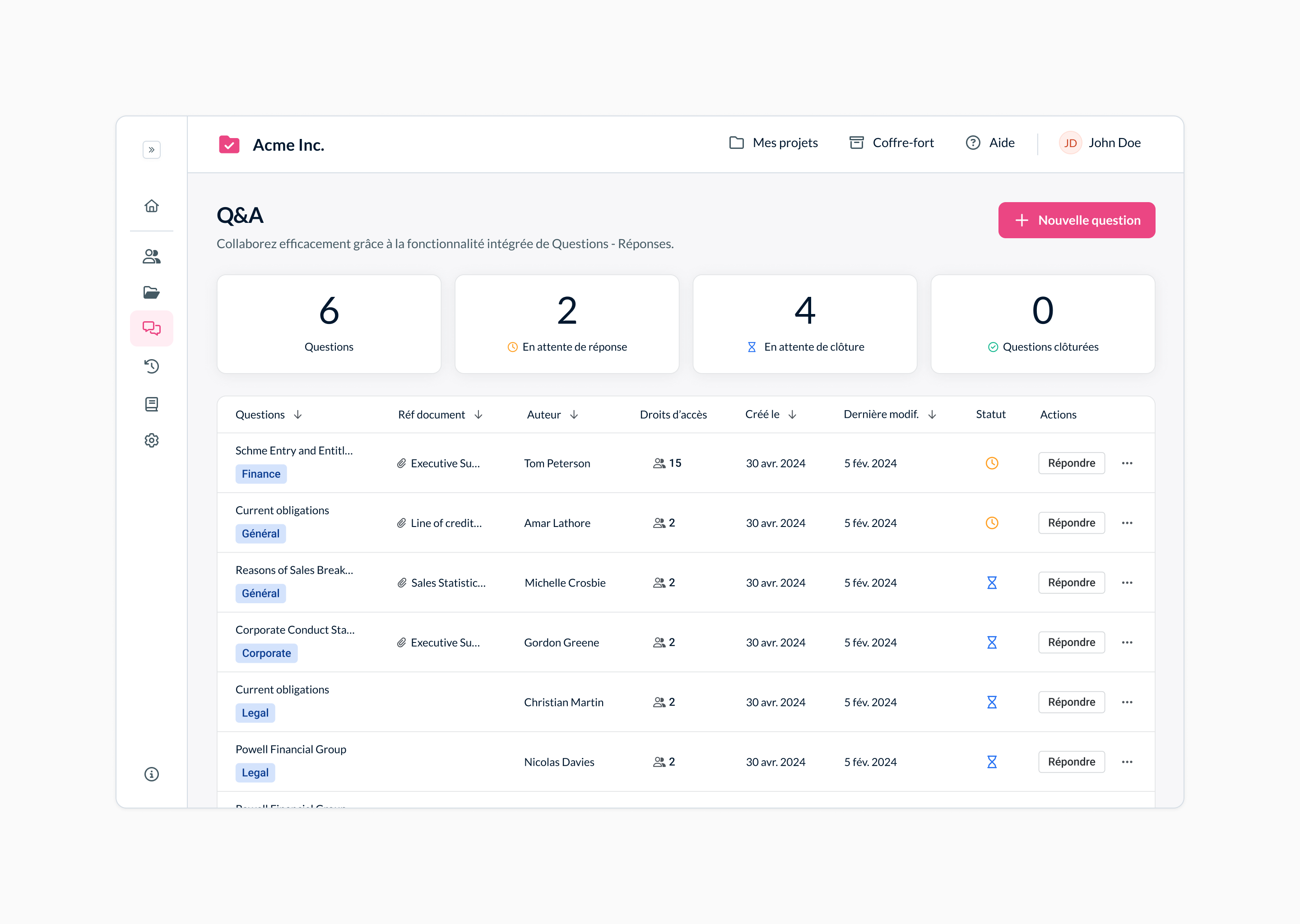Expand the sidebar with double chevron
This screenshot has width=1300, height=924.
pyautogui.click(x=151, y=150)
